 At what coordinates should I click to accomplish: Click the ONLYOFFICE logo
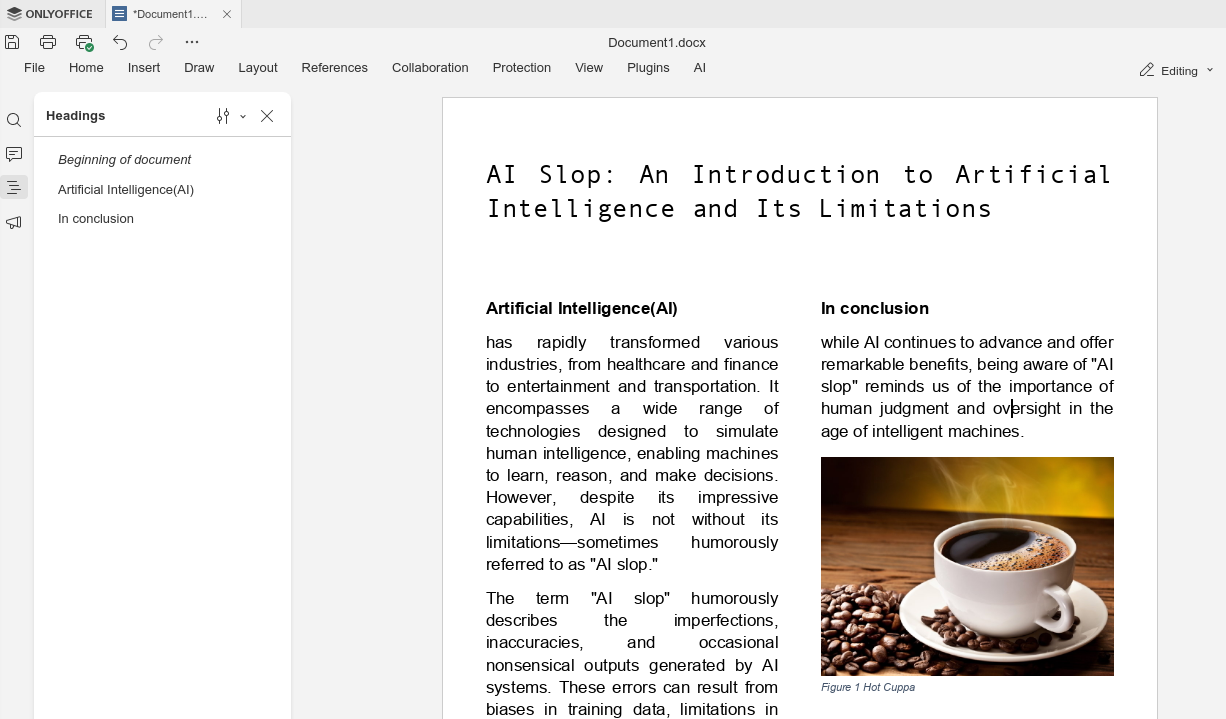(50, 14)
